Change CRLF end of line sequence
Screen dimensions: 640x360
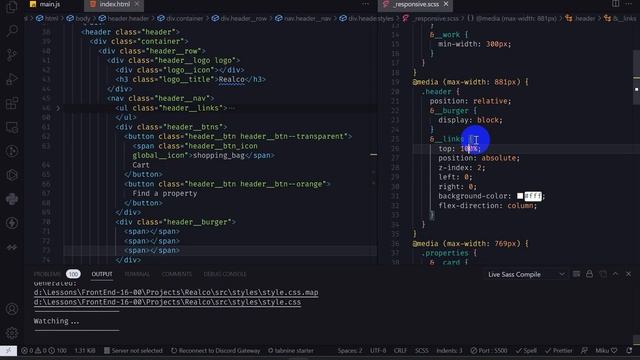pos(400,350)
